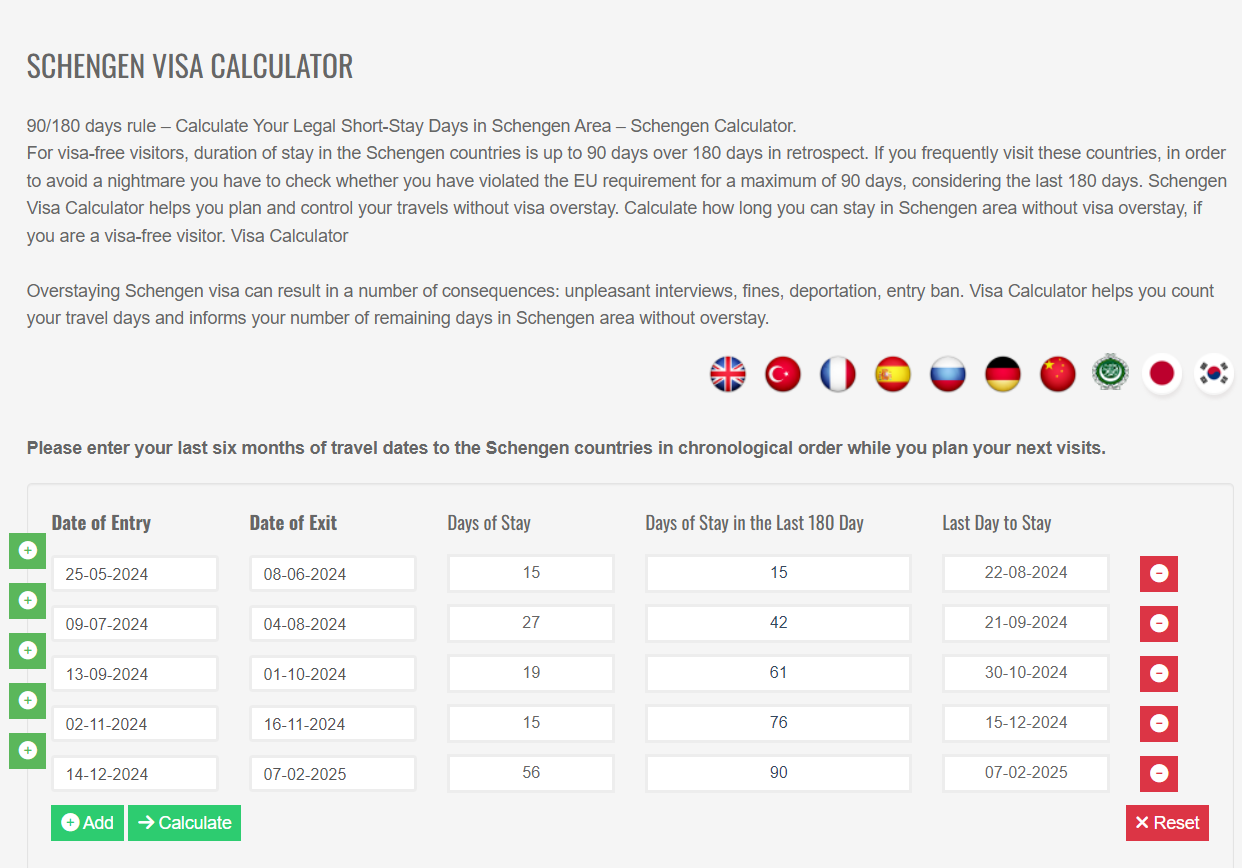Run the Calculate button
1242x868 pixels.
[x=185, y=823]
